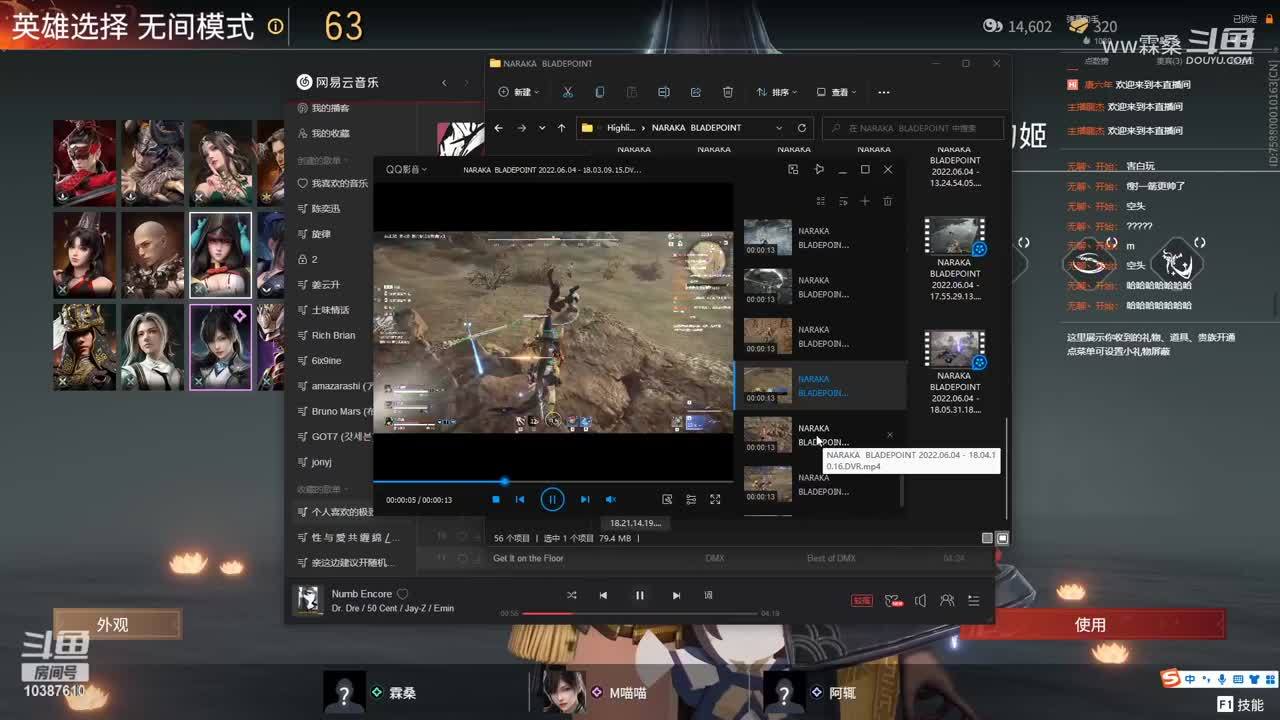Click the sound quality badge in NetEase music
Viewport: 1280px width, 720px height.
coord(862,601)
